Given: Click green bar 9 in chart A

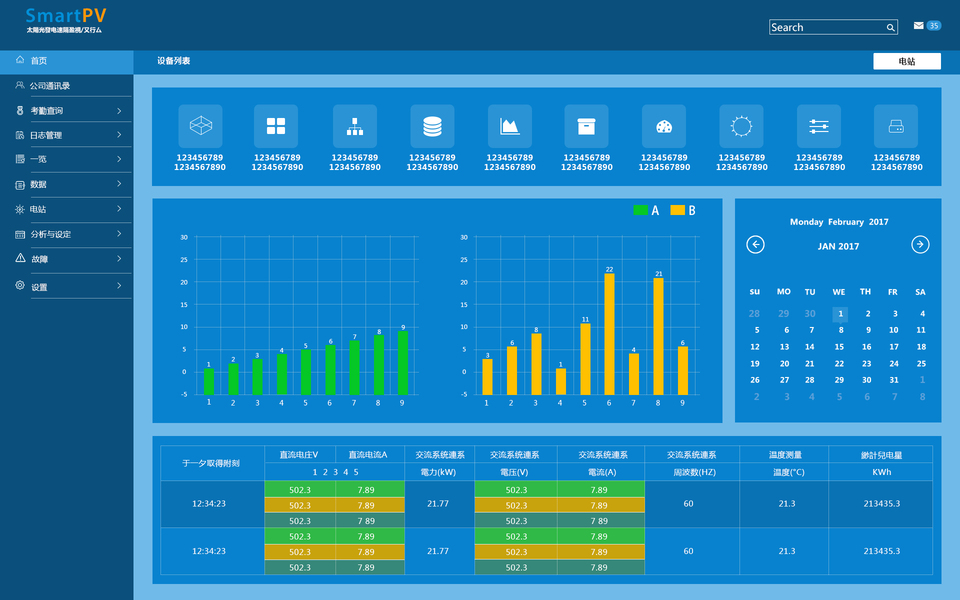Looking at the screenshot, I should pos(403,363).
